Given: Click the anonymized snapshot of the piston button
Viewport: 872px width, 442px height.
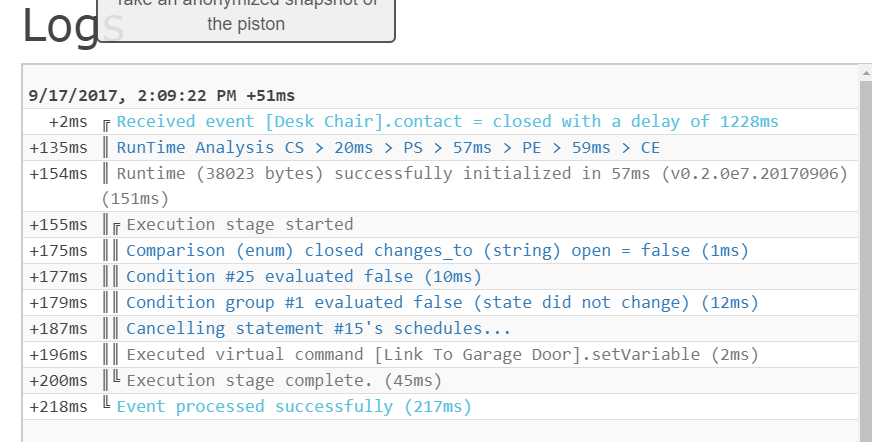Looking at the screenshot, I should 246,19.
